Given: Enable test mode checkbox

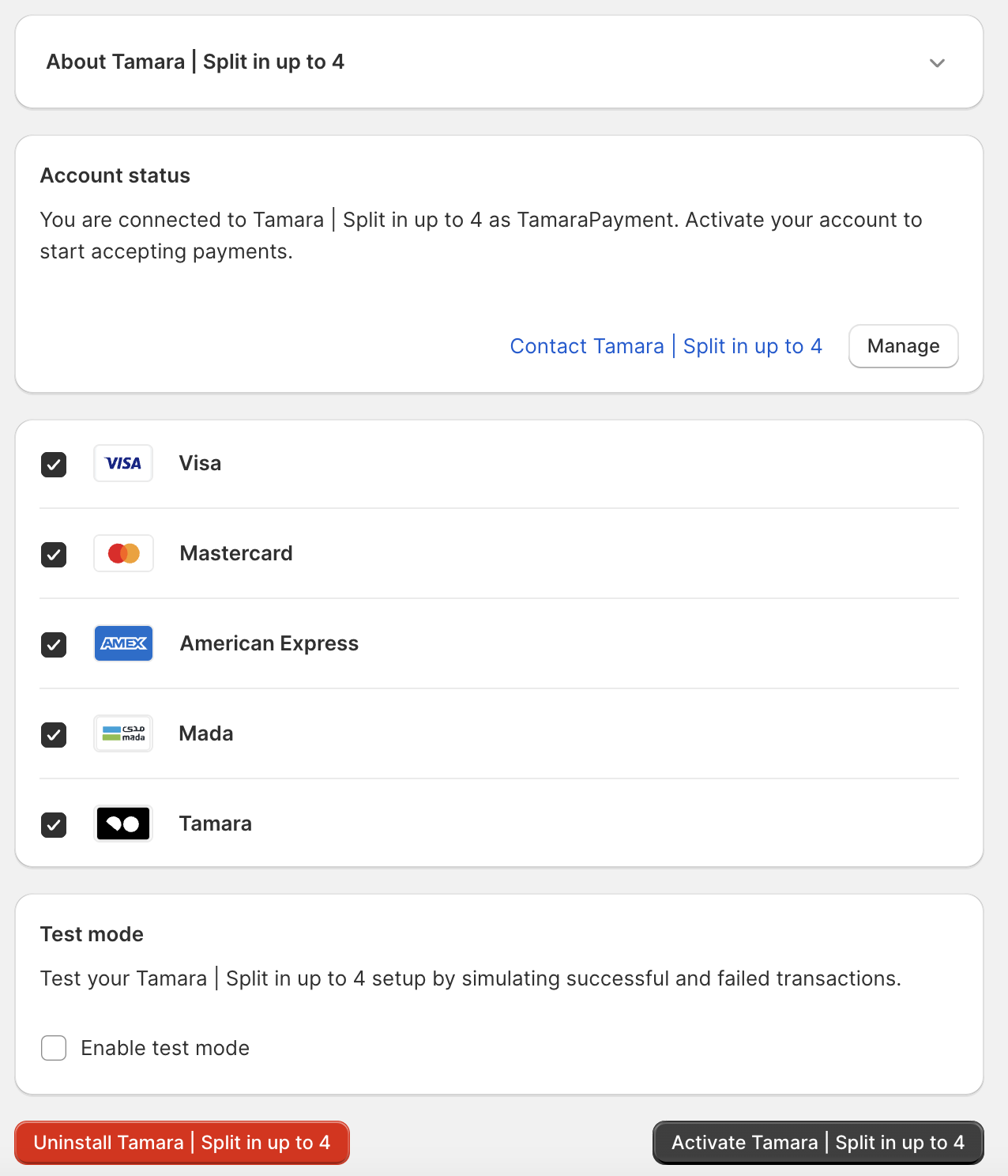Looking at the screenshot, I should tap(54, 1048).
